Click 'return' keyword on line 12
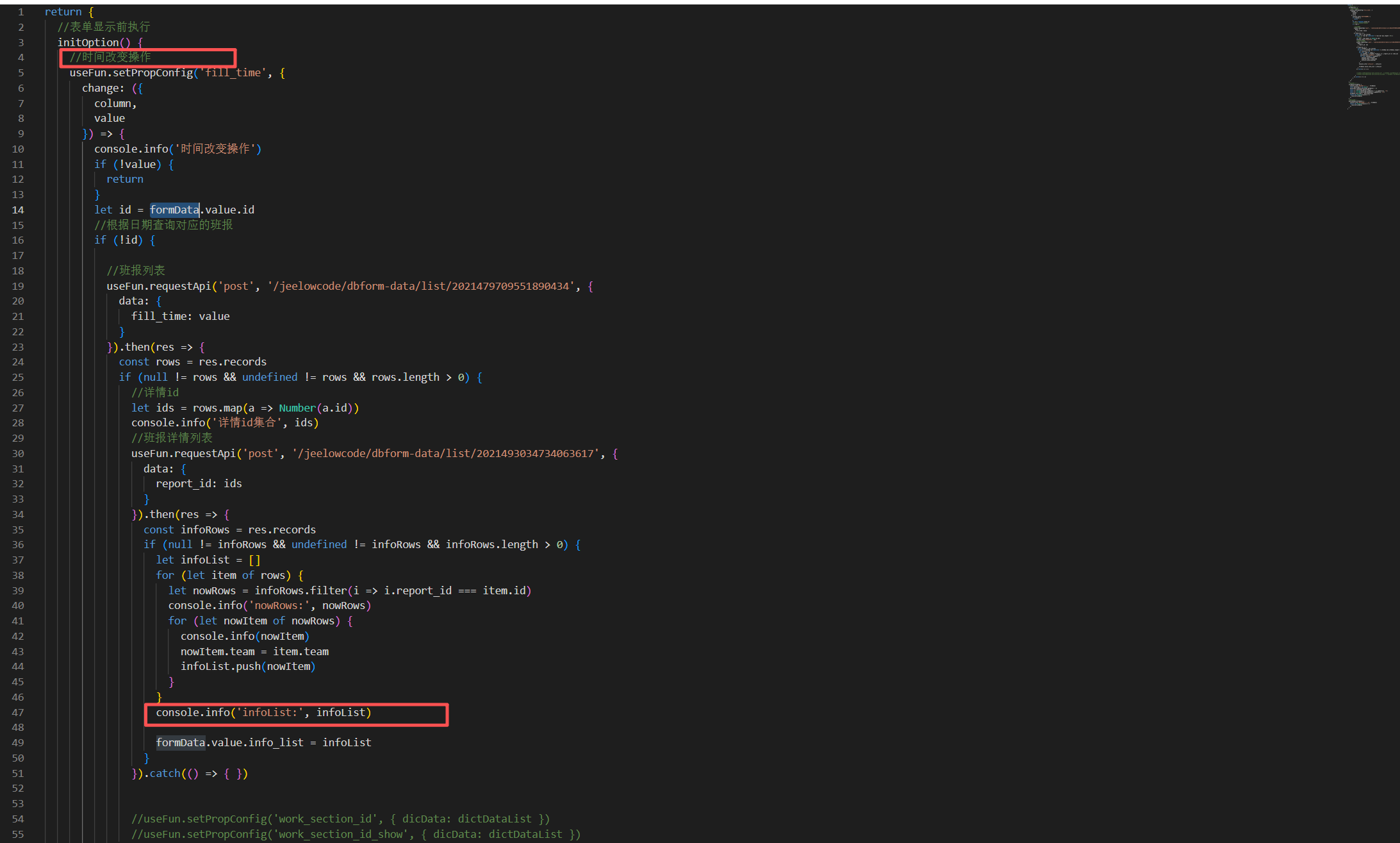This screenshot has height=843, width=1400. pos(125,179)
